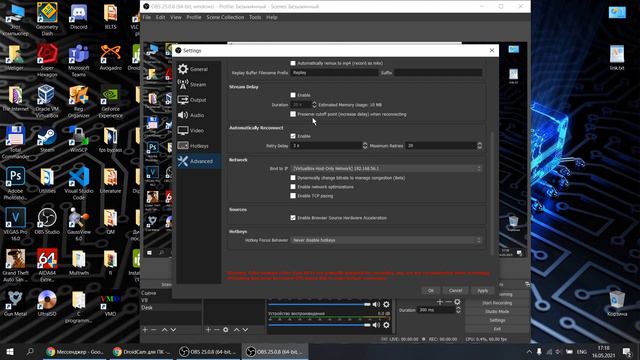Open the View menu in OBS
The height and width of the screenshot is (360, 640).
click(176, 17)
